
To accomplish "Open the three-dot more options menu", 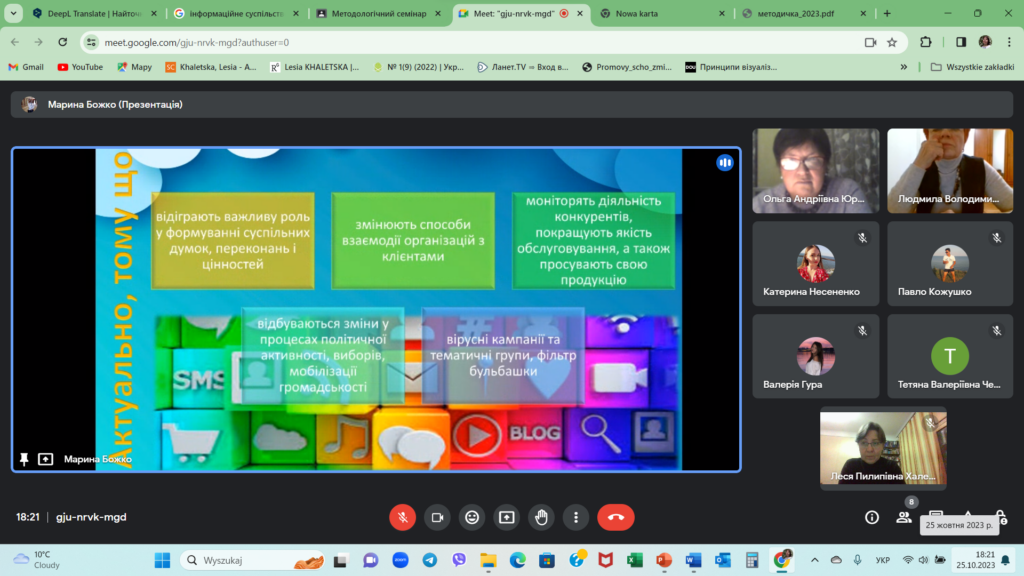I will point(576,517).
